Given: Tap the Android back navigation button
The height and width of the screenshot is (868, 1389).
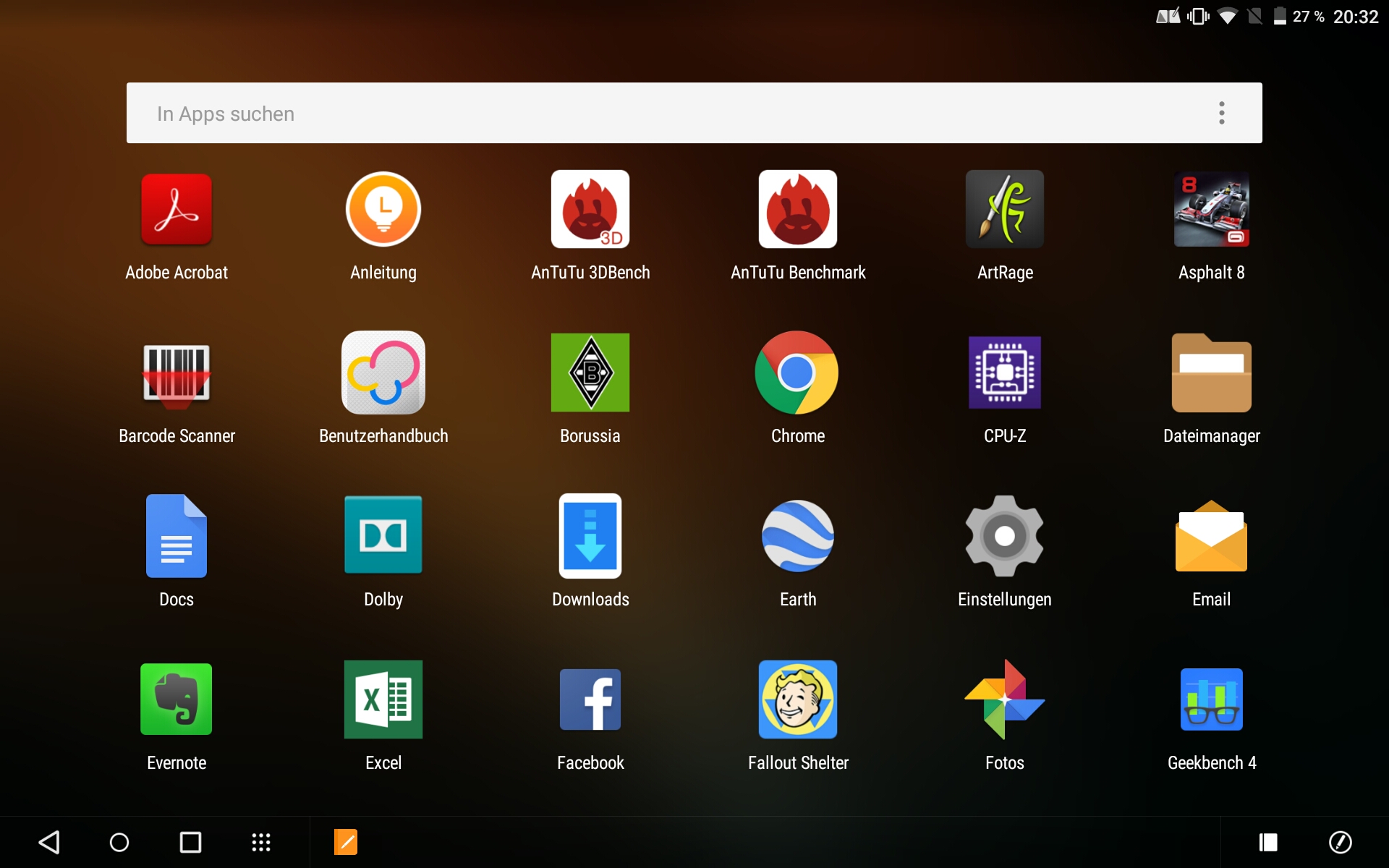Looking at the screenshot, I should [49, 842].
